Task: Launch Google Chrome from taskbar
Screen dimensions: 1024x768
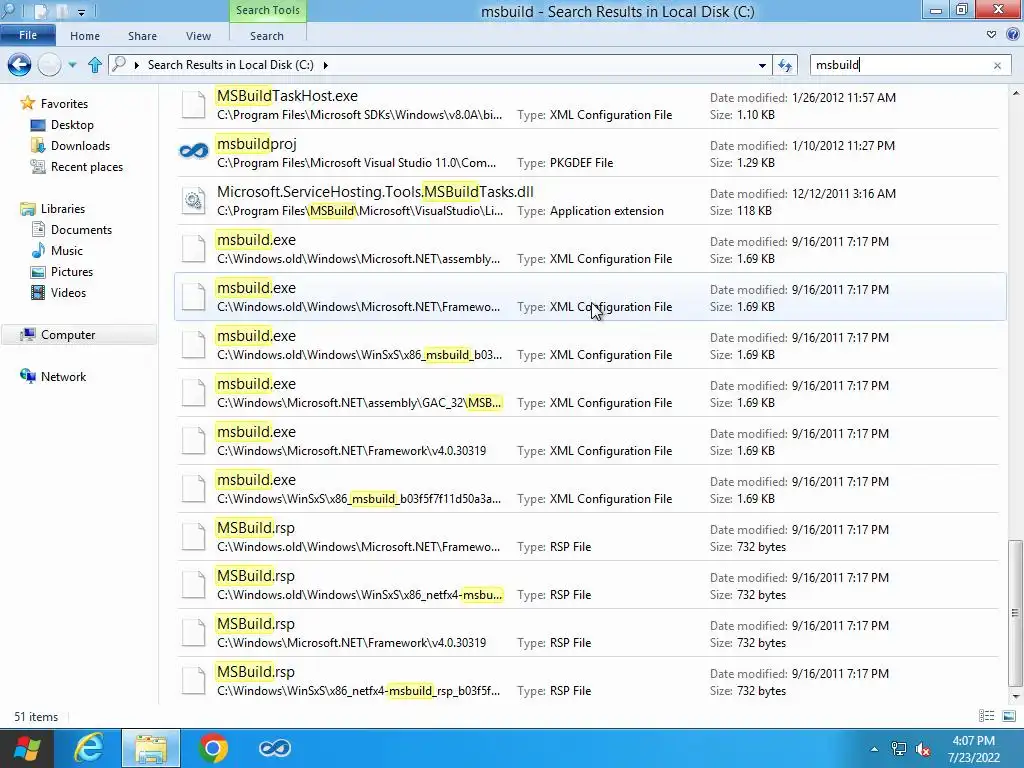Action: point(213,748)
